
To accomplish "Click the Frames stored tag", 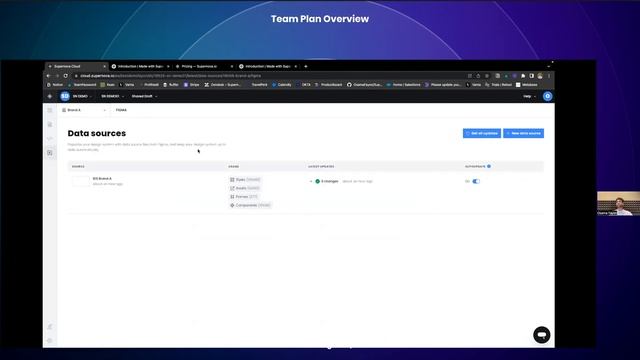I will (x=244, y=197).
